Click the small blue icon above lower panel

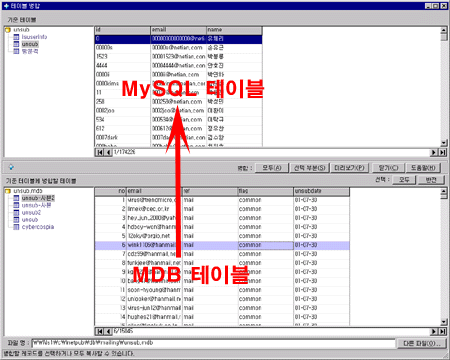click(11, 167)
